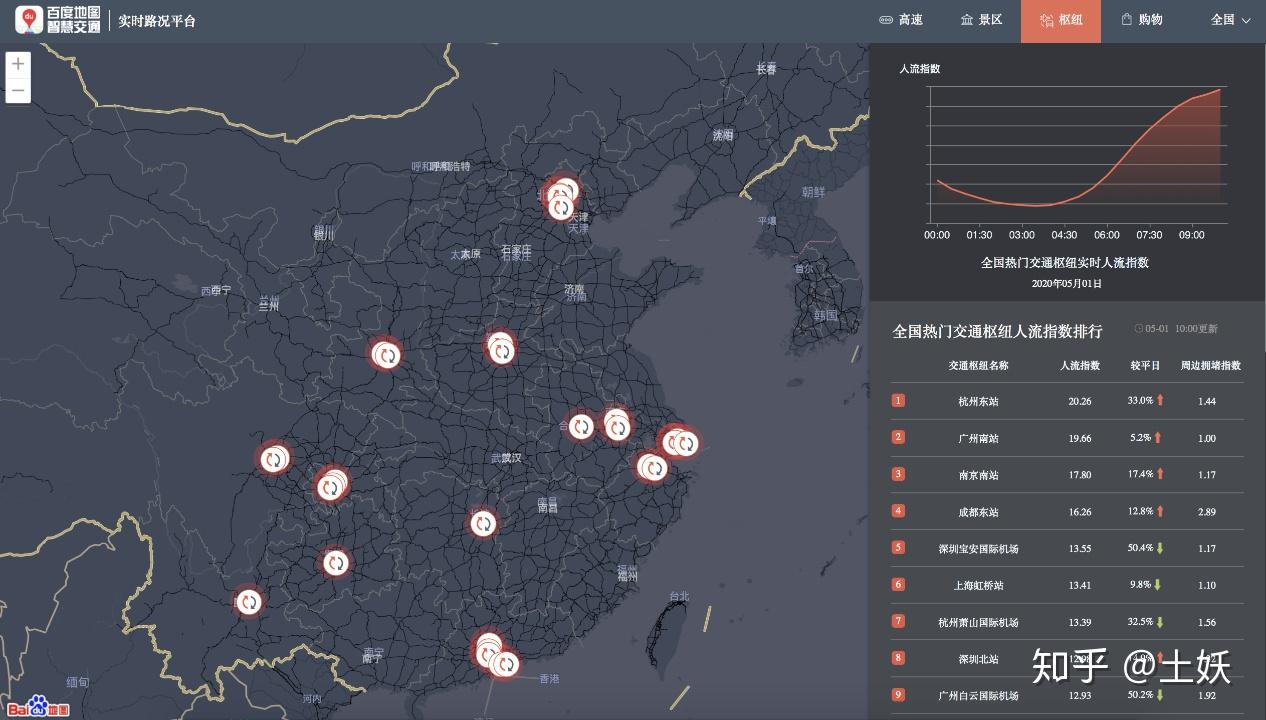
Task: Click the rank 5 badge in the ranking
Action: point(898,547)
